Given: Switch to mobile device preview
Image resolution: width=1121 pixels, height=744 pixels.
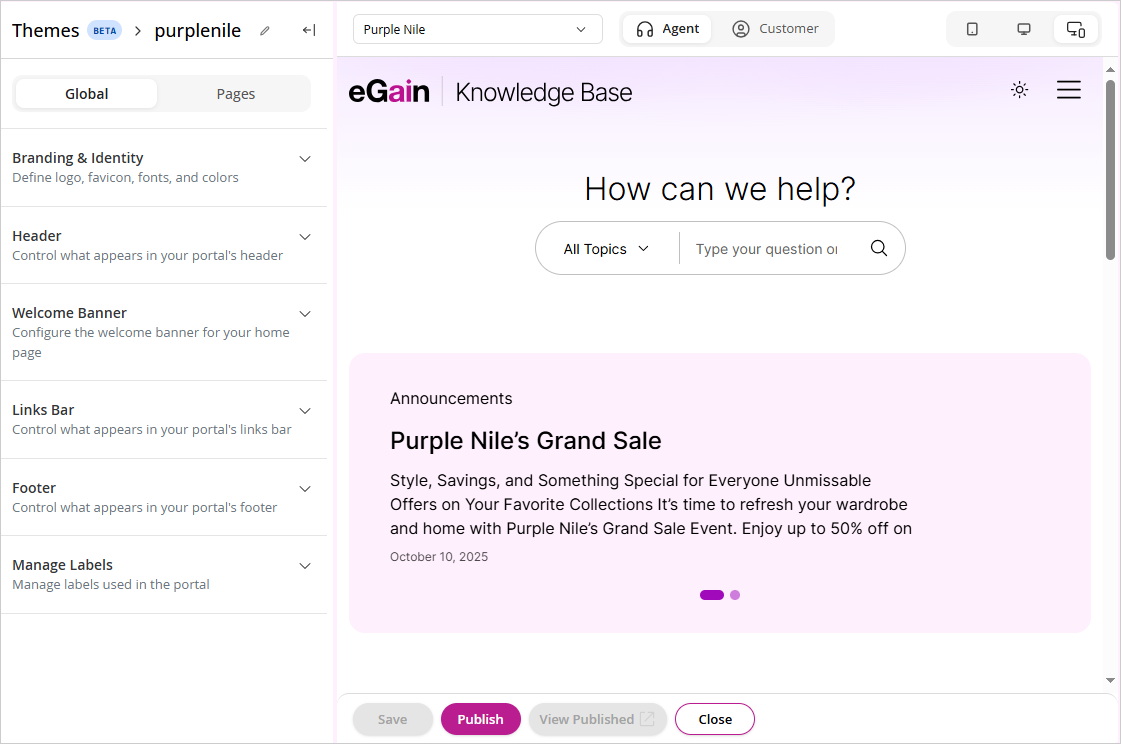Looking at the screenshot, I should click(x=972, y=29).
